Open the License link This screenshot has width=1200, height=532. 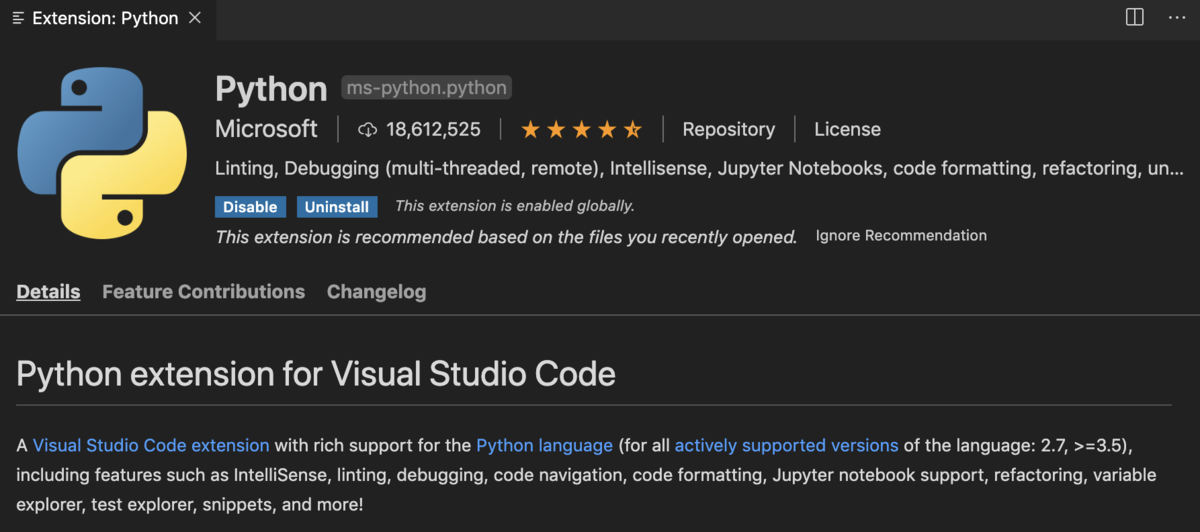[847, 129]
